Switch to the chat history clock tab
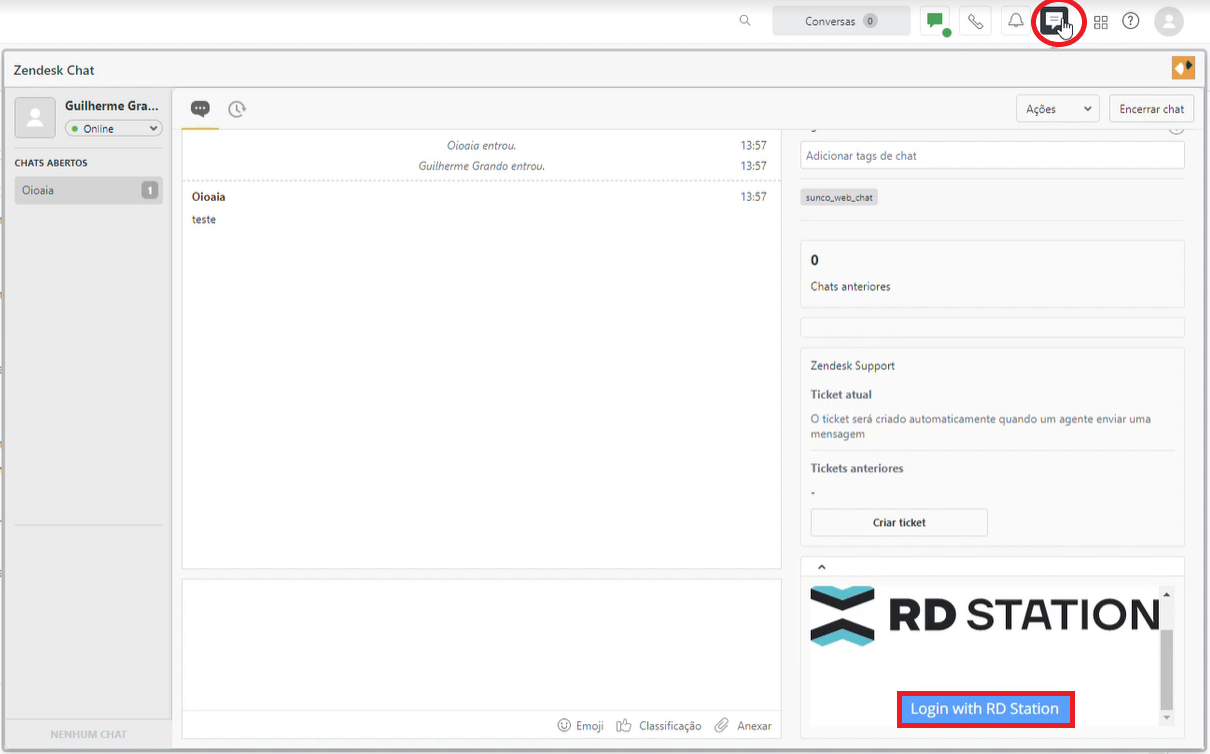The height and width of the screenshot is (754, 1210). tap(237, 108)
